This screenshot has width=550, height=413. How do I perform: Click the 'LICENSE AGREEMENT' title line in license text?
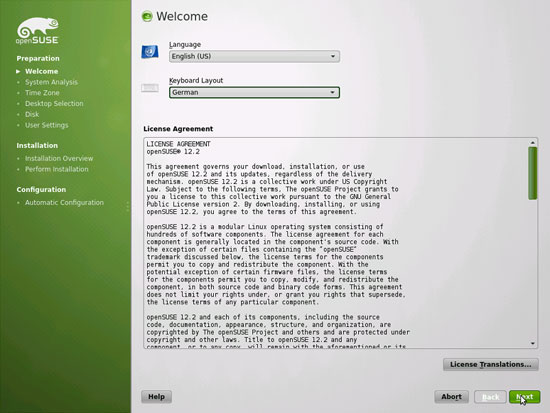coord(179,144)
